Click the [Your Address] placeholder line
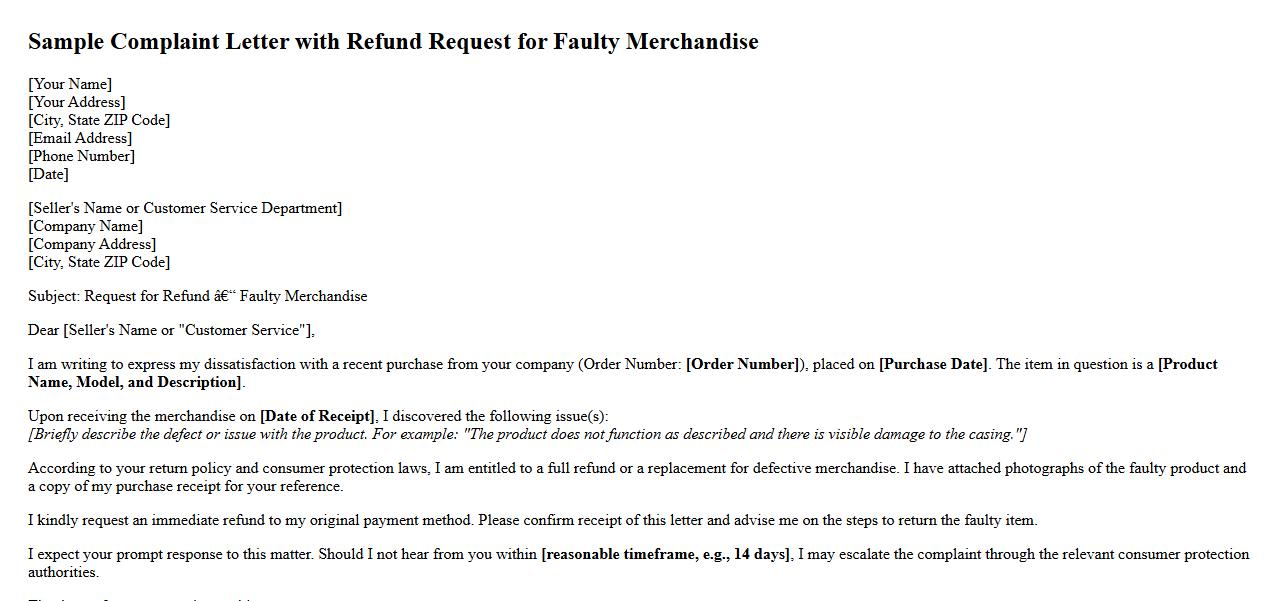 (x=77, y=102)
